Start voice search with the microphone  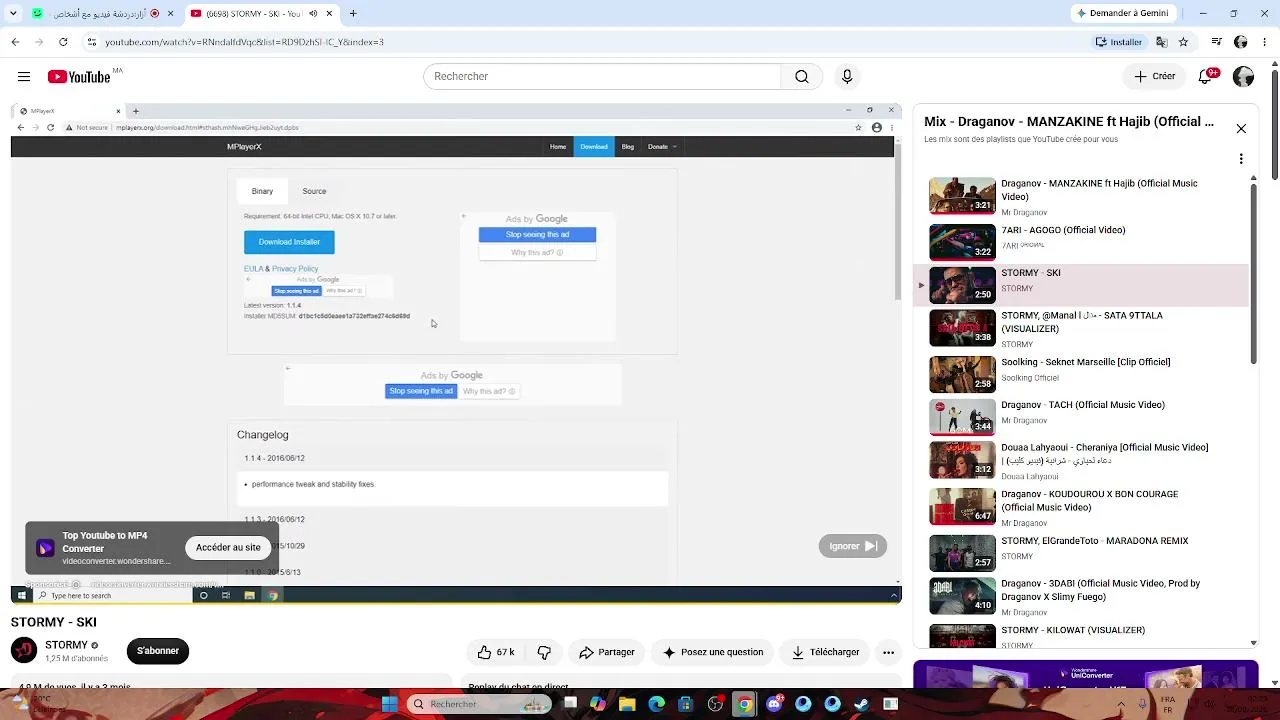(x=847, y=77)
